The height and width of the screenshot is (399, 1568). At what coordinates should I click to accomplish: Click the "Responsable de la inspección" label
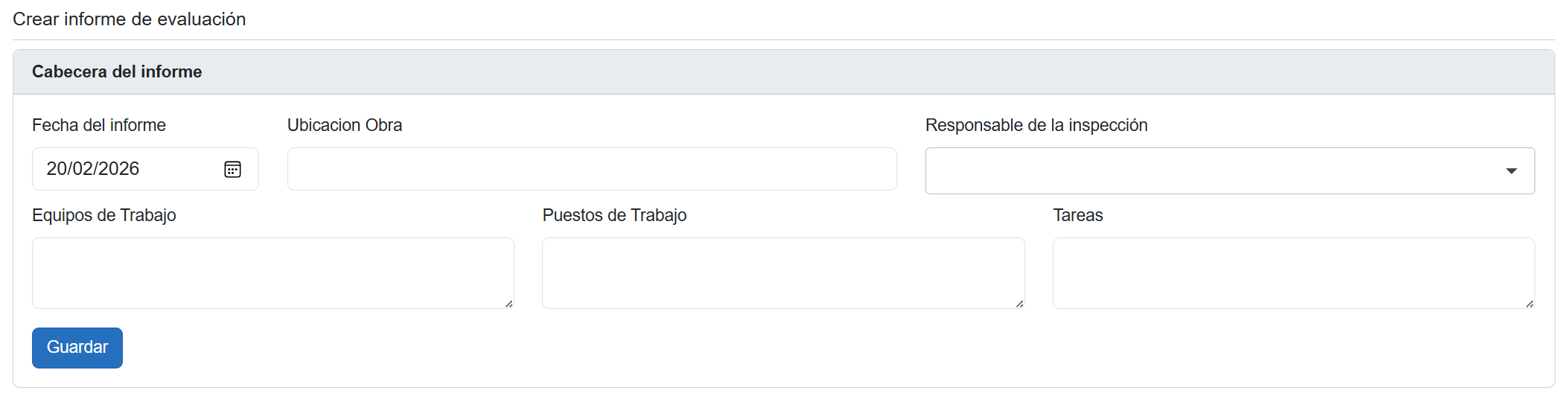(x=1036, y=125)
